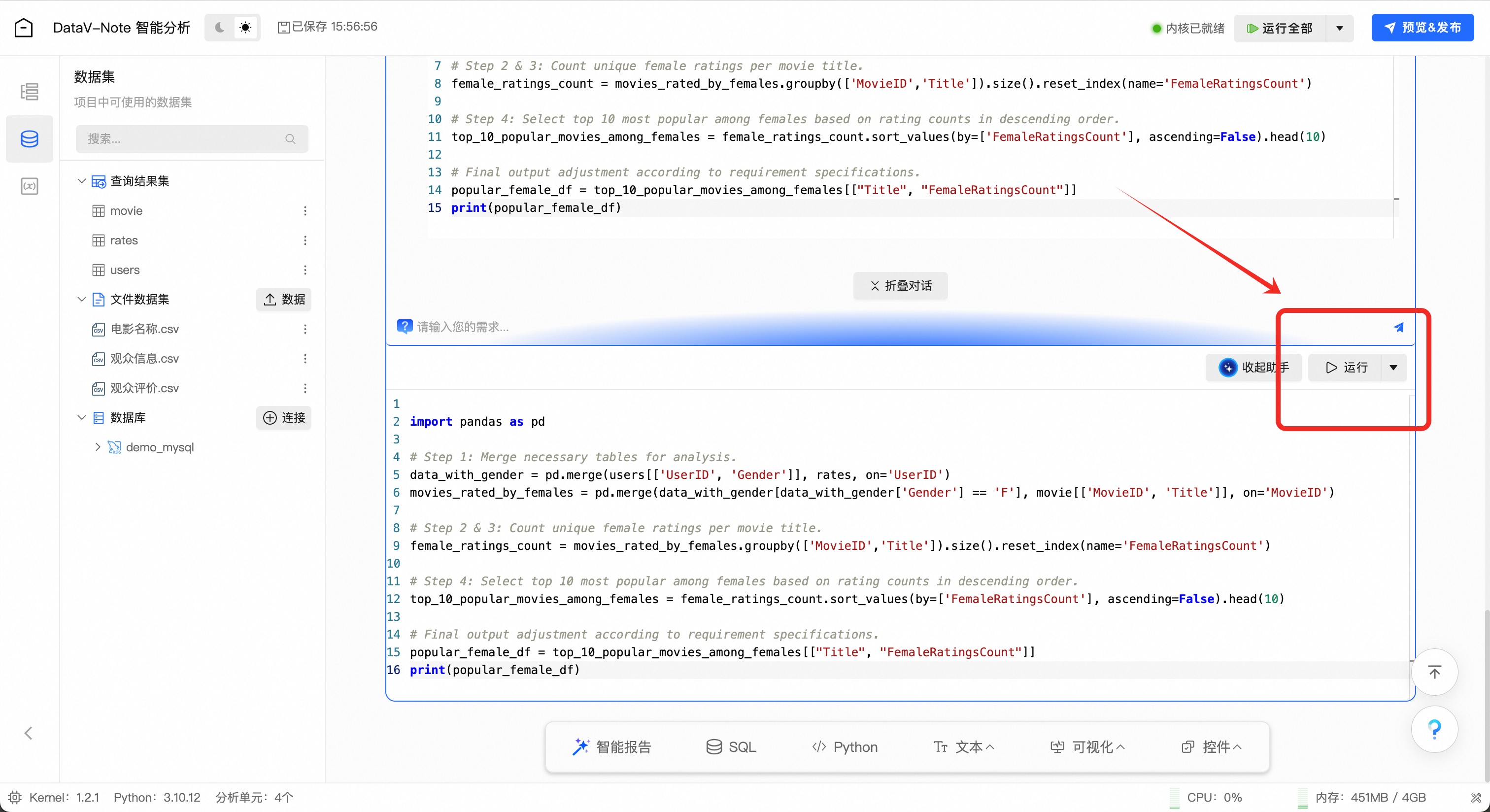Add a SQL cell from bottom toolbar
This screenshot has height=812, width=1490.
coord(731,746)
